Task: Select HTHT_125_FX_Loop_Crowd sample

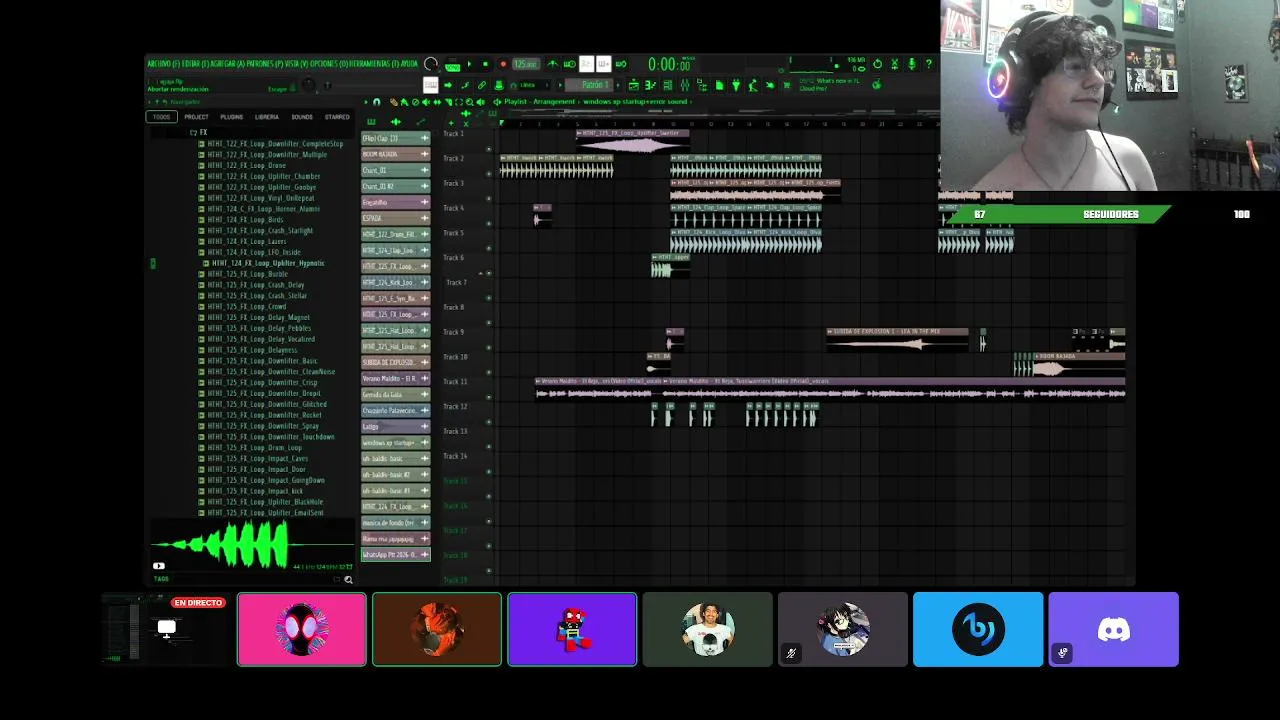Action: (x=246, y=307)
